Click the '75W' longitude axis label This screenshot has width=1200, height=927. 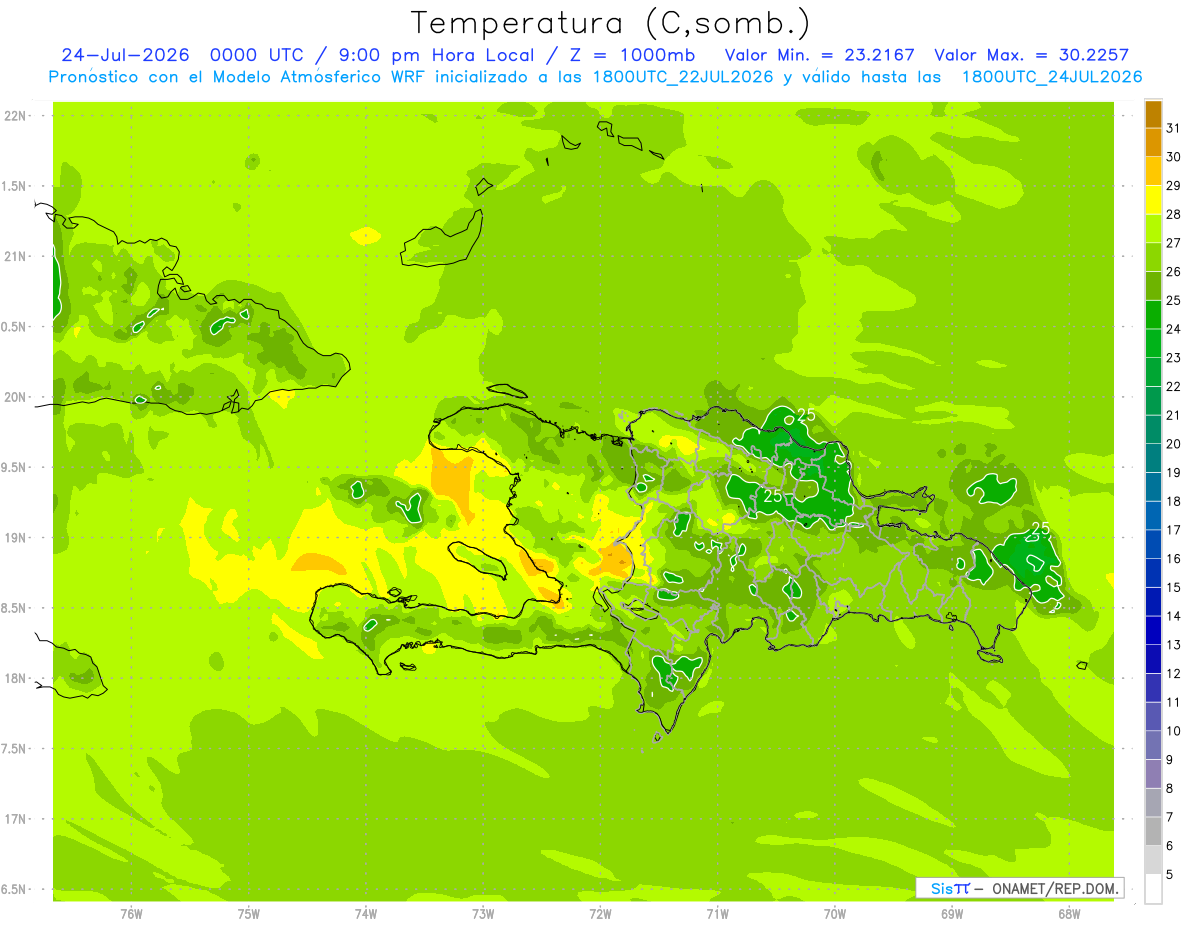pyautogui.click(x=249, y=913)
